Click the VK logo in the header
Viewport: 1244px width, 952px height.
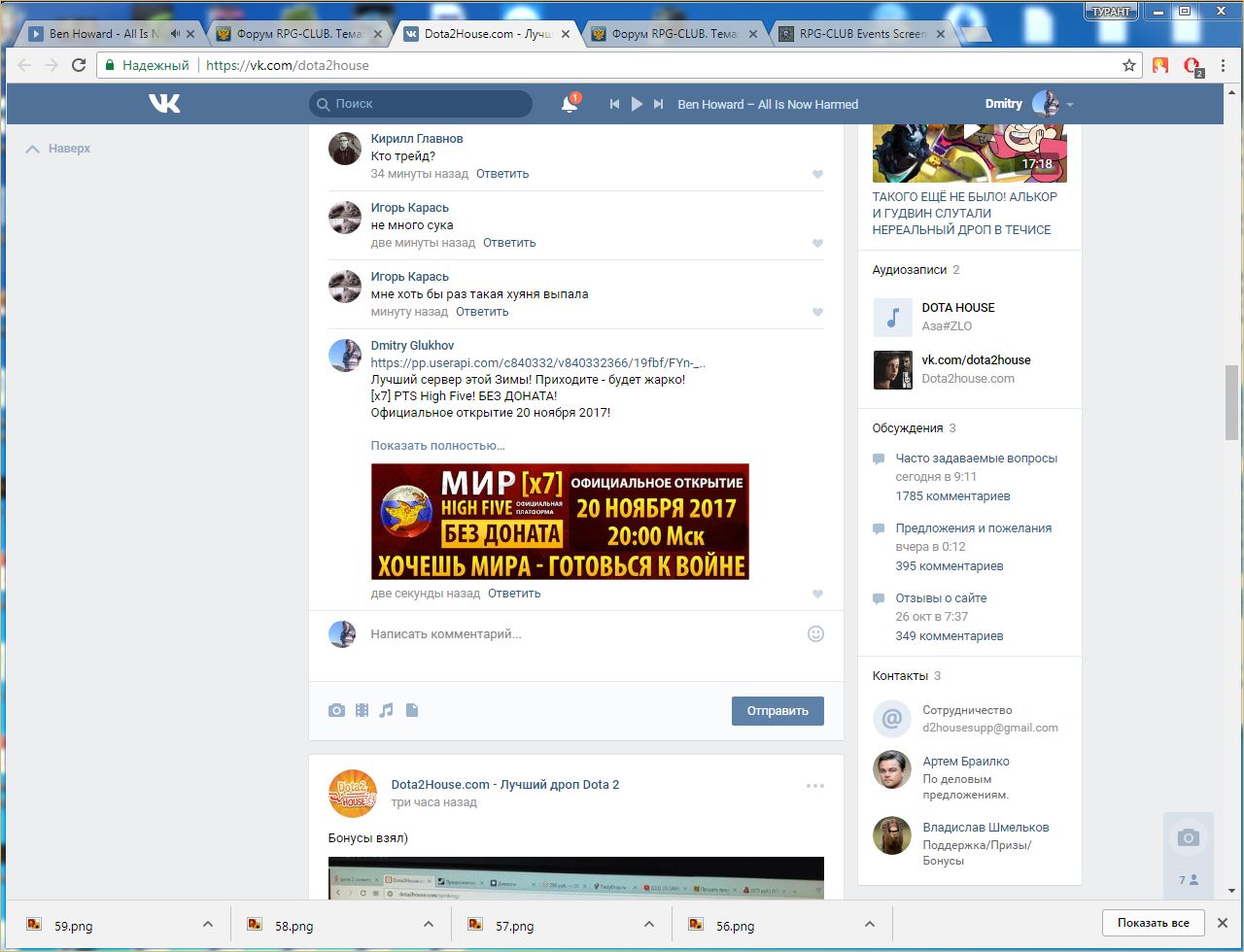tap(164, 103)
